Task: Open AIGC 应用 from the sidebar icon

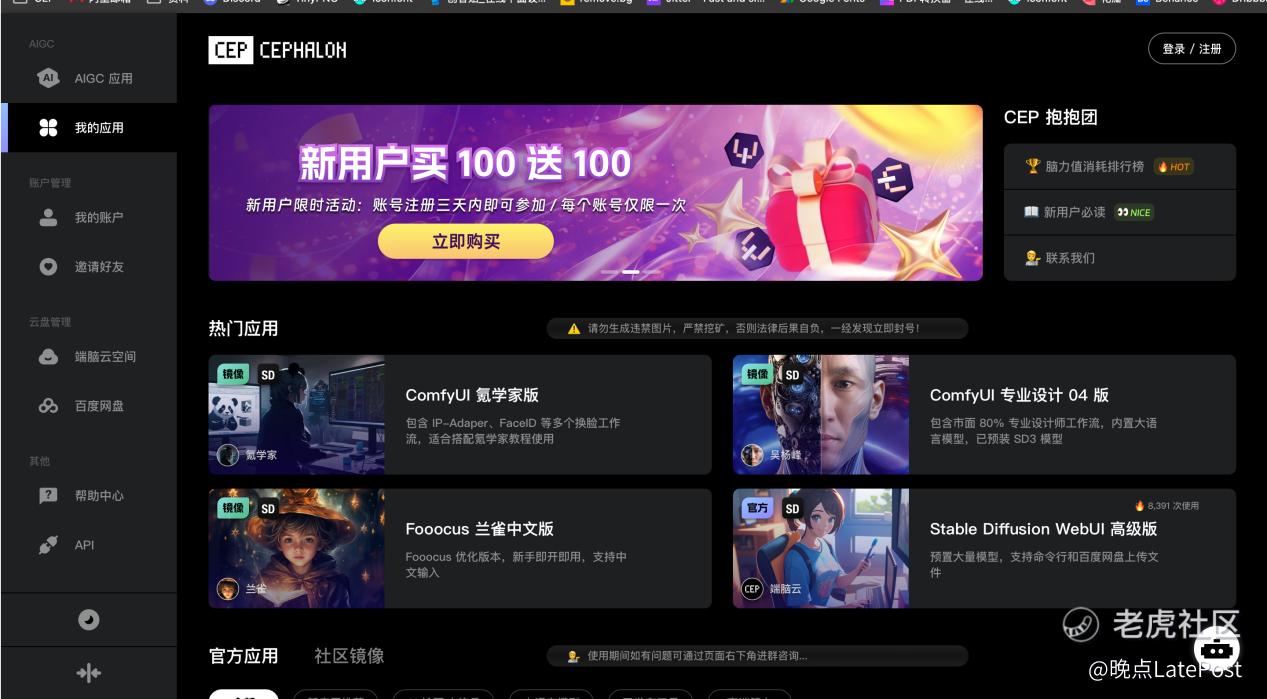Action: coord(48,78)
